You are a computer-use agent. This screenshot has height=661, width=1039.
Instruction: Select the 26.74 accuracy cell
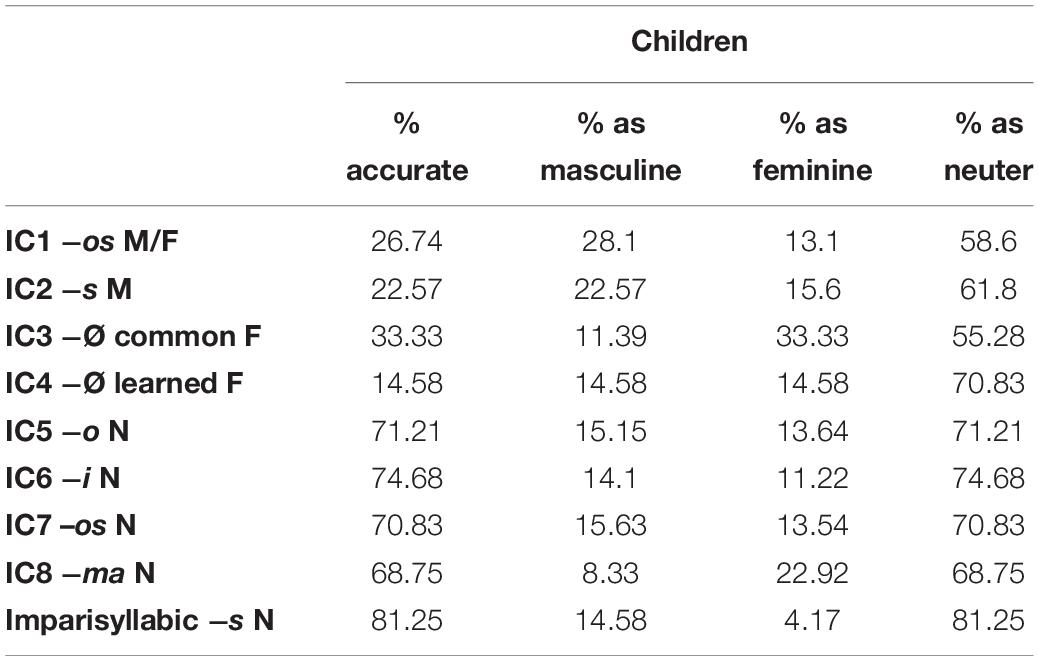click(407, 242)
